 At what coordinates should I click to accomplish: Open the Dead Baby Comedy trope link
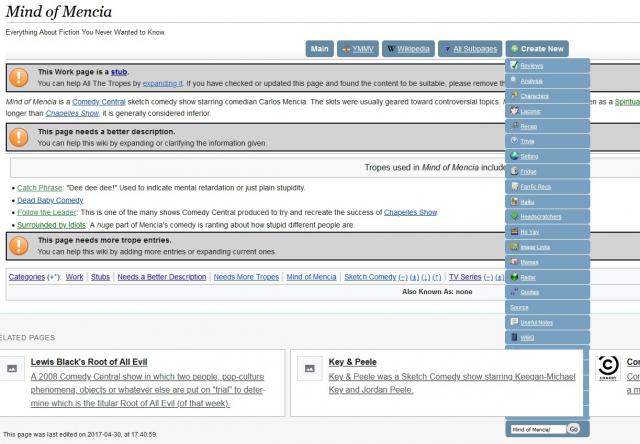point(50,200)
